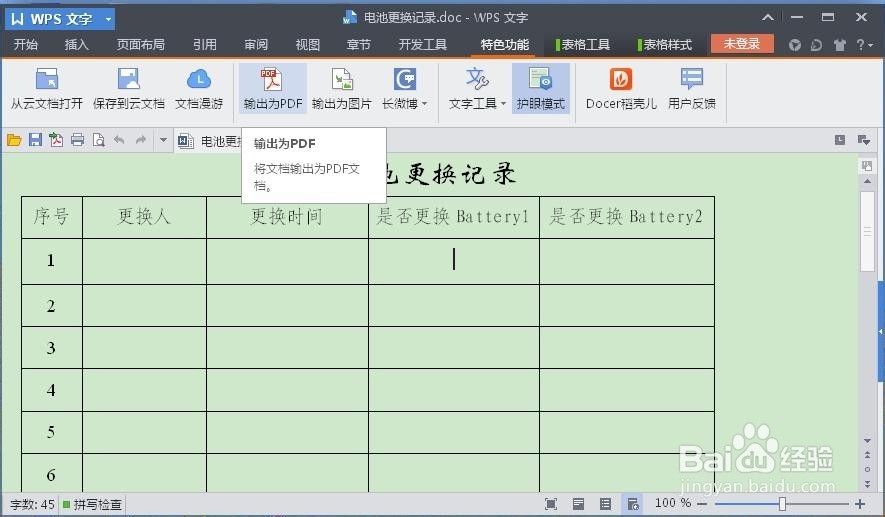Switch to the 视图 tab
The width and height of the screenshot is (885, 517).
coord(308,45)
